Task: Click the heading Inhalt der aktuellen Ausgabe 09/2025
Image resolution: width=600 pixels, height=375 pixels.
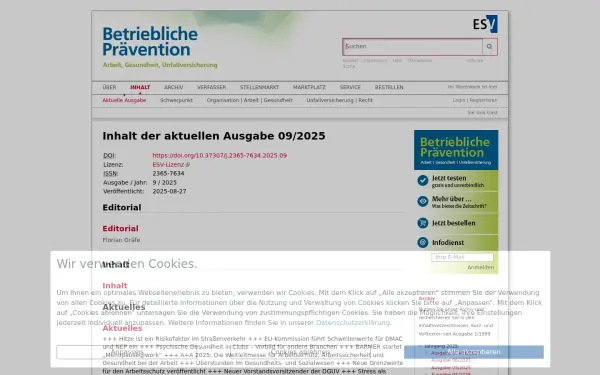Action: coord(214,136)
